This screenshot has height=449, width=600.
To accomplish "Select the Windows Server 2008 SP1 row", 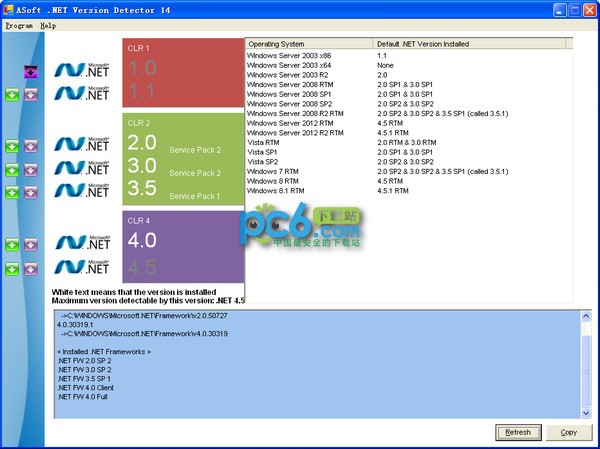I will (409, 94).
